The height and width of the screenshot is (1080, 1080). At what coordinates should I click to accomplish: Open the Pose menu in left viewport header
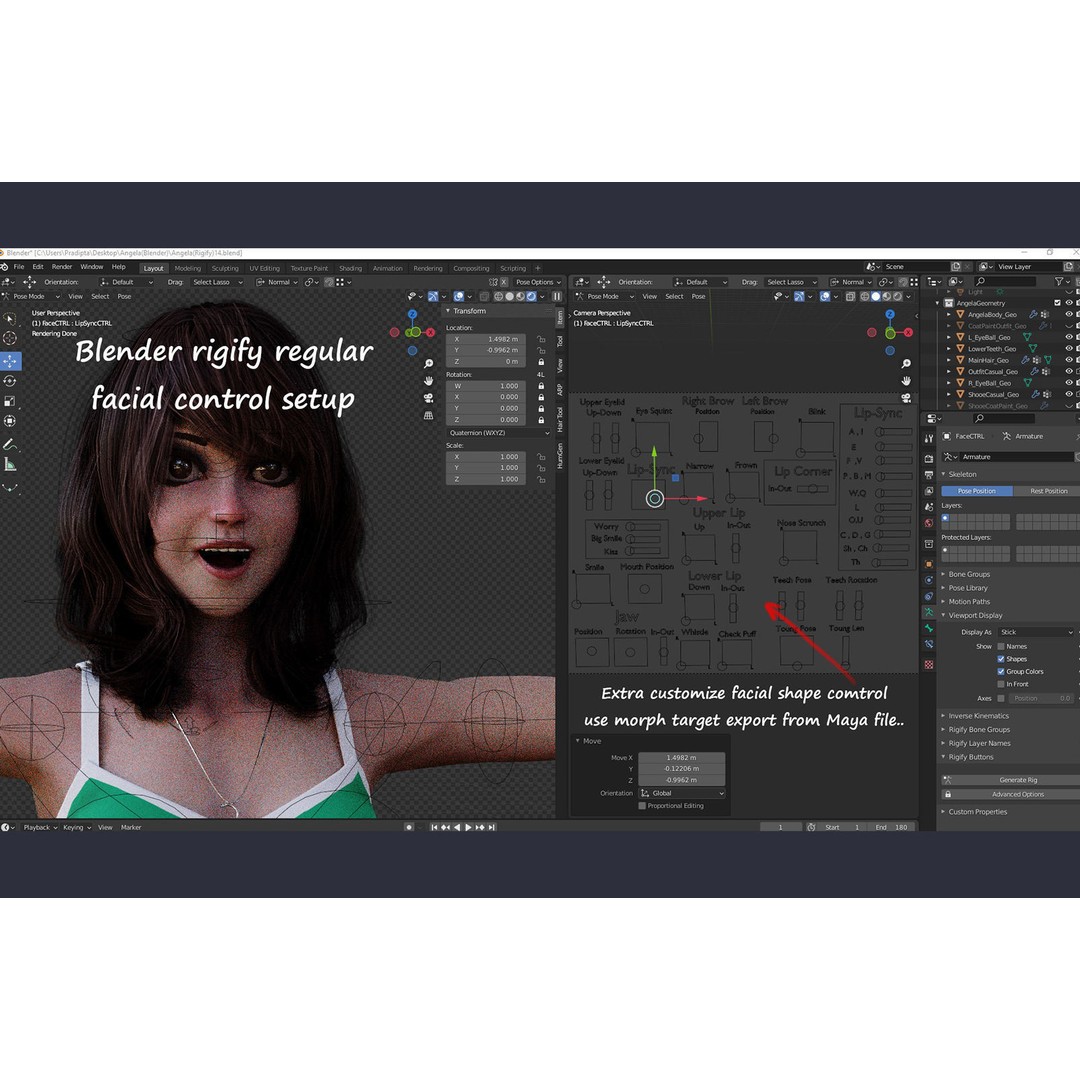pyautogui.click(x=124, y=297)
